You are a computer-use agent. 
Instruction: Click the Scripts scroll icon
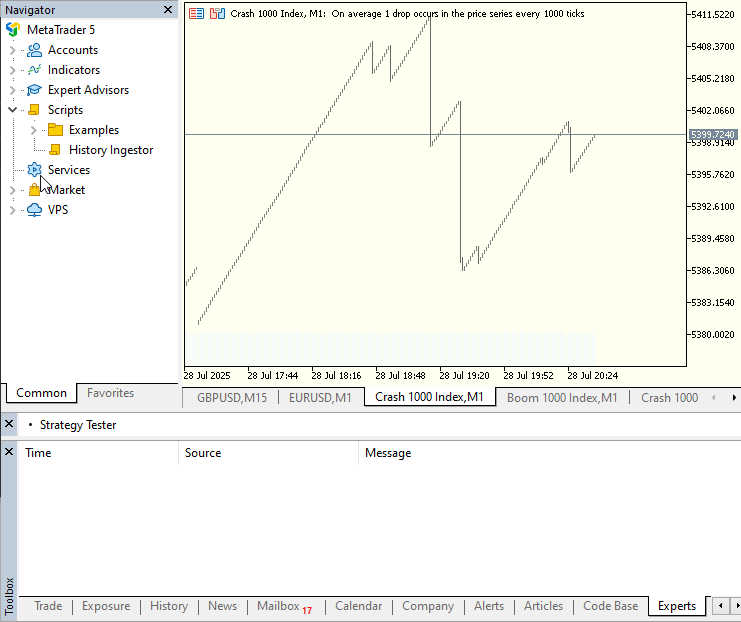[x=34, y=110]
